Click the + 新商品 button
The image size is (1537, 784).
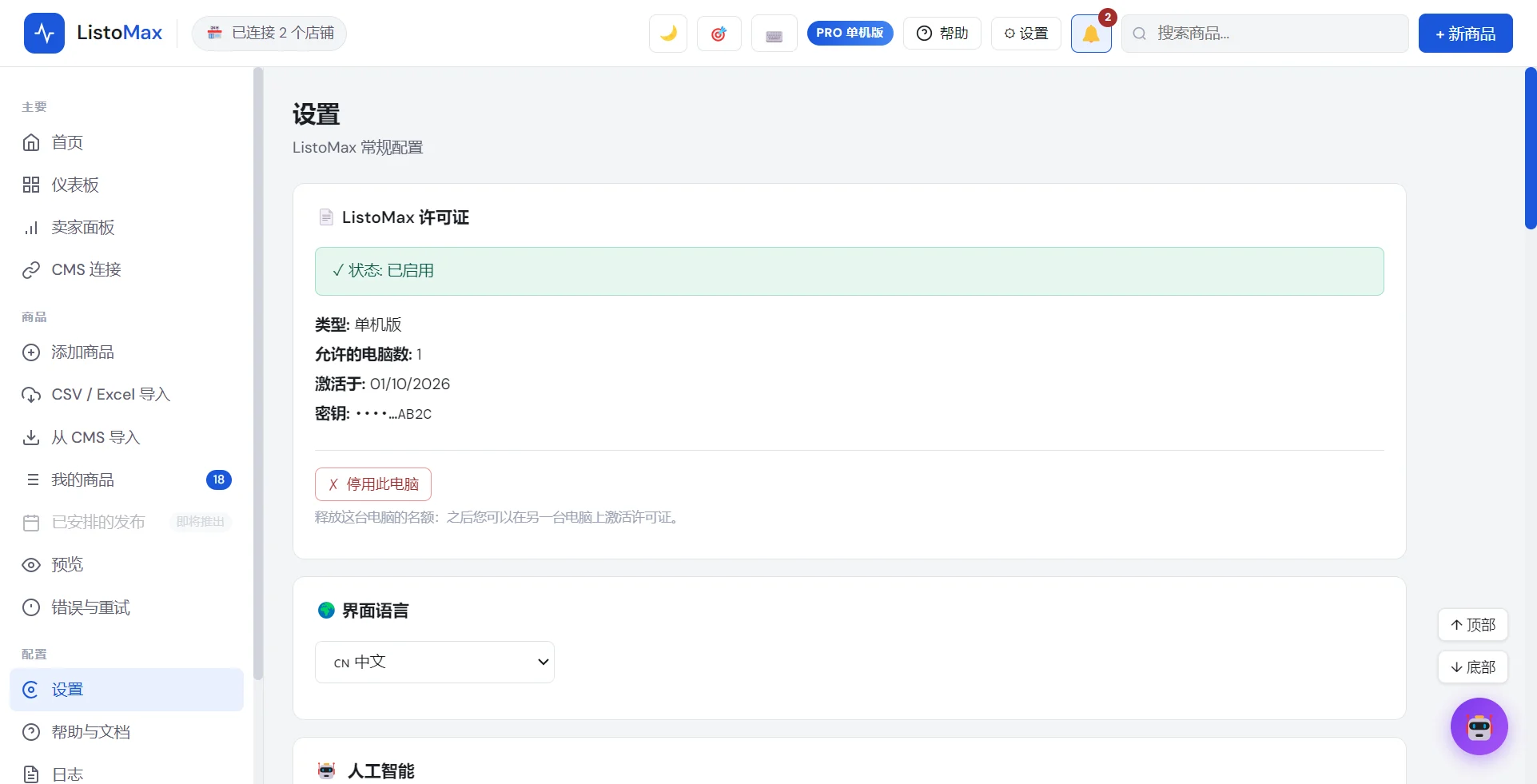tap(1465, 34)
